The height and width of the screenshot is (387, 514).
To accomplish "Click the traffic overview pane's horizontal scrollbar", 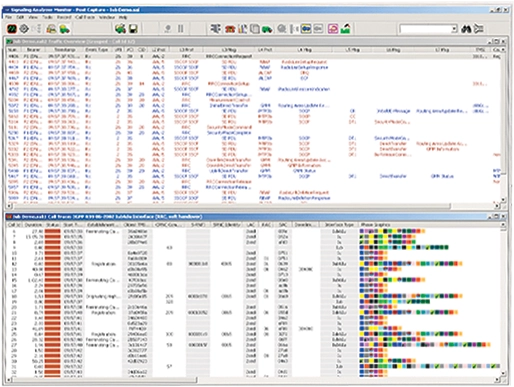I will (x=252, y=206).
